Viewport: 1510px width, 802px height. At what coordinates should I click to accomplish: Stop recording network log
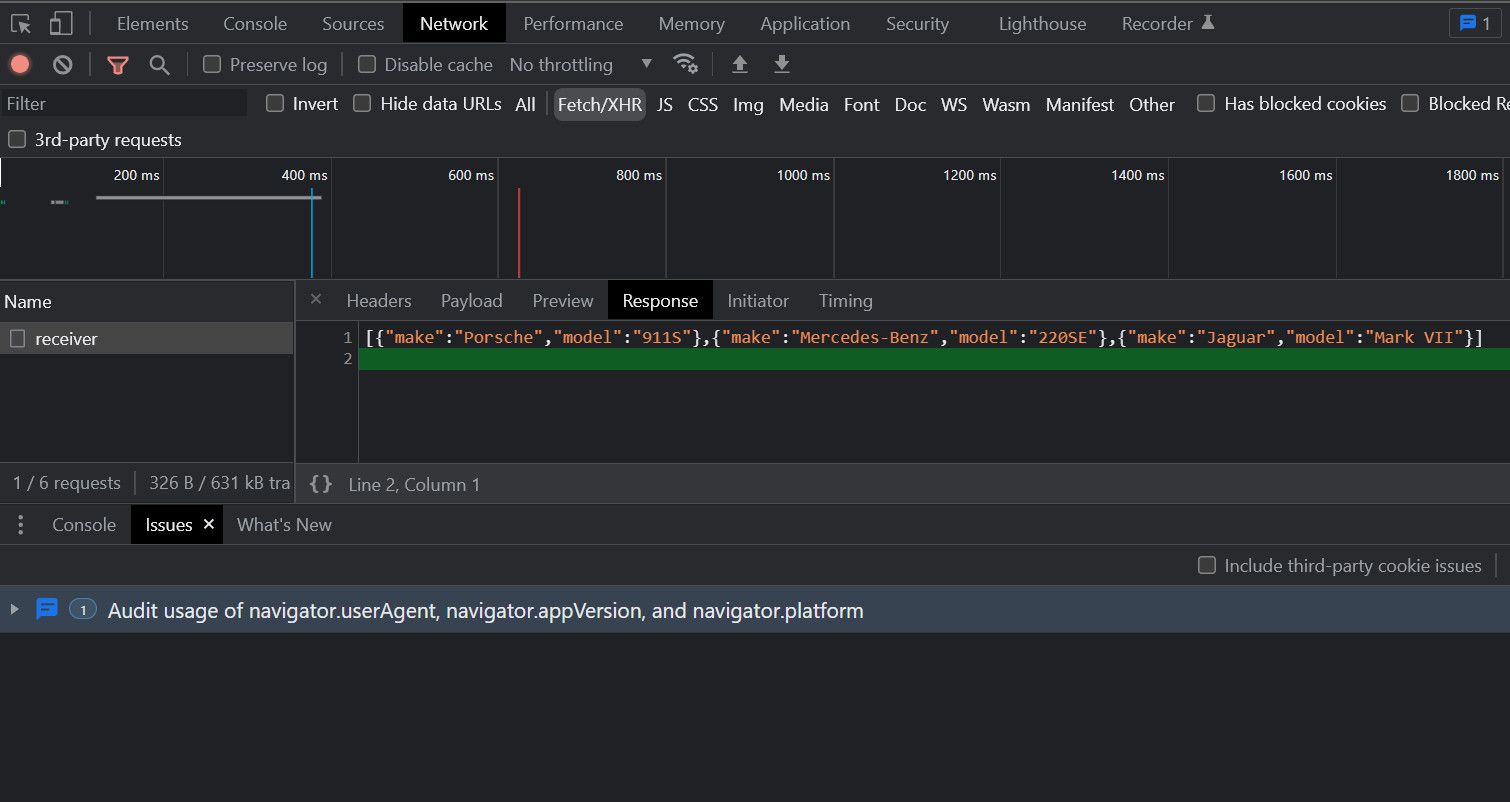[x=20, y=65]
